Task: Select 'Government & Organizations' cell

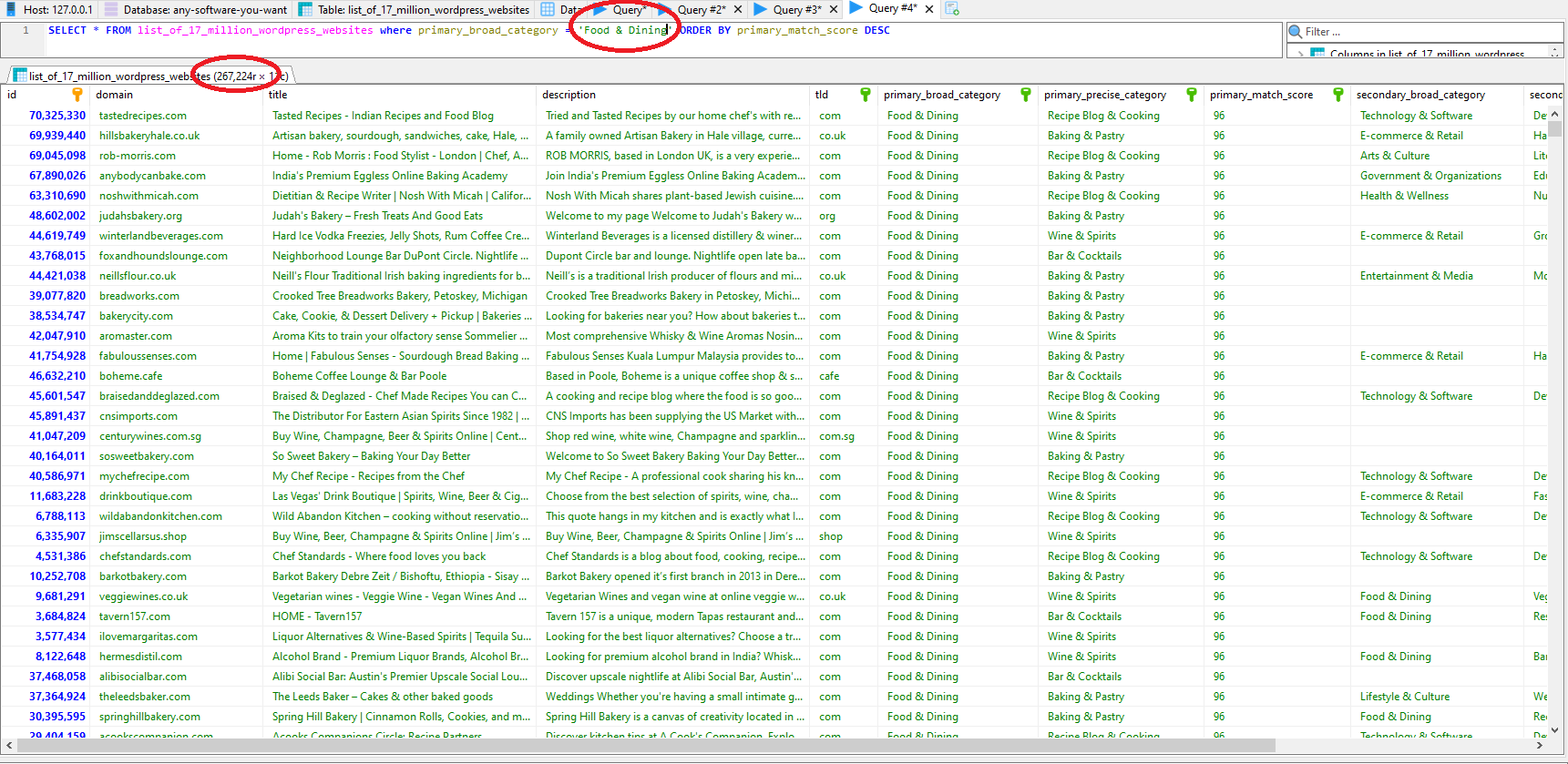Action: tap(1437, 176)
